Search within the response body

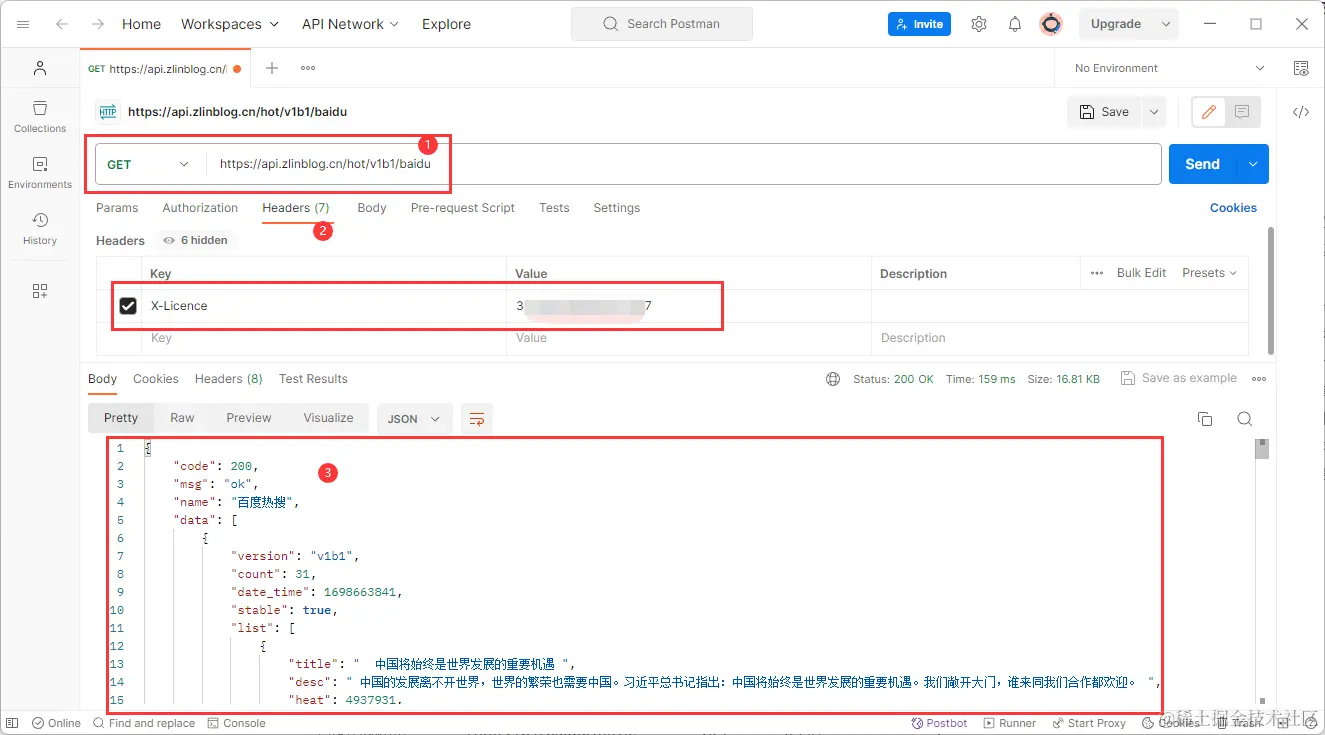point(1244,419)
